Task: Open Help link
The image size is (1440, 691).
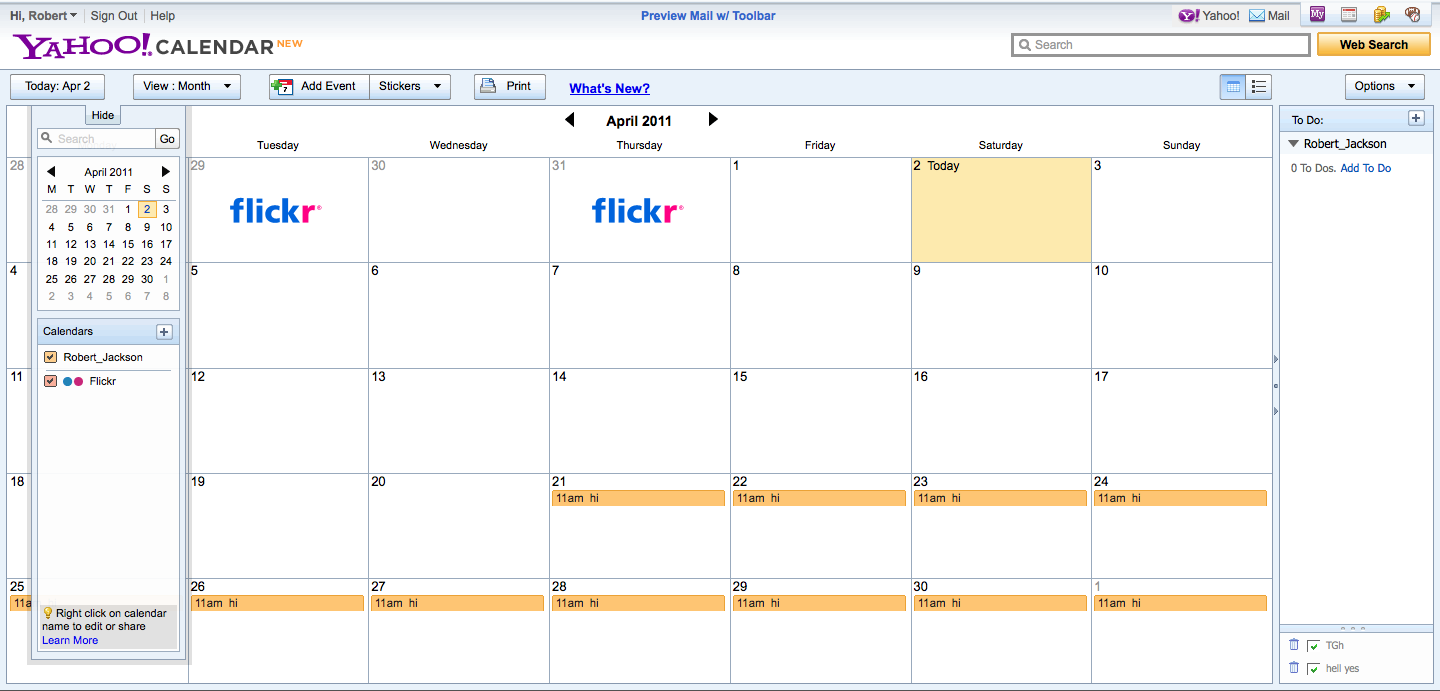Action: point(162,16)
